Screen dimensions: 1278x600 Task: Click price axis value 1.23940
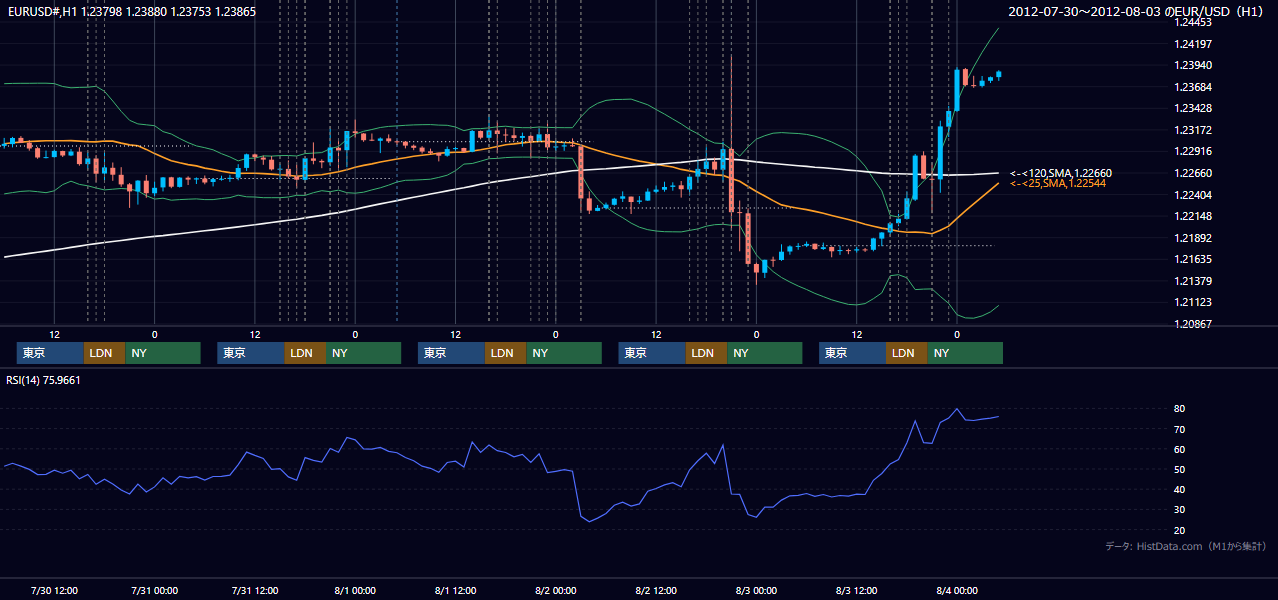[x=1193, y=65]
